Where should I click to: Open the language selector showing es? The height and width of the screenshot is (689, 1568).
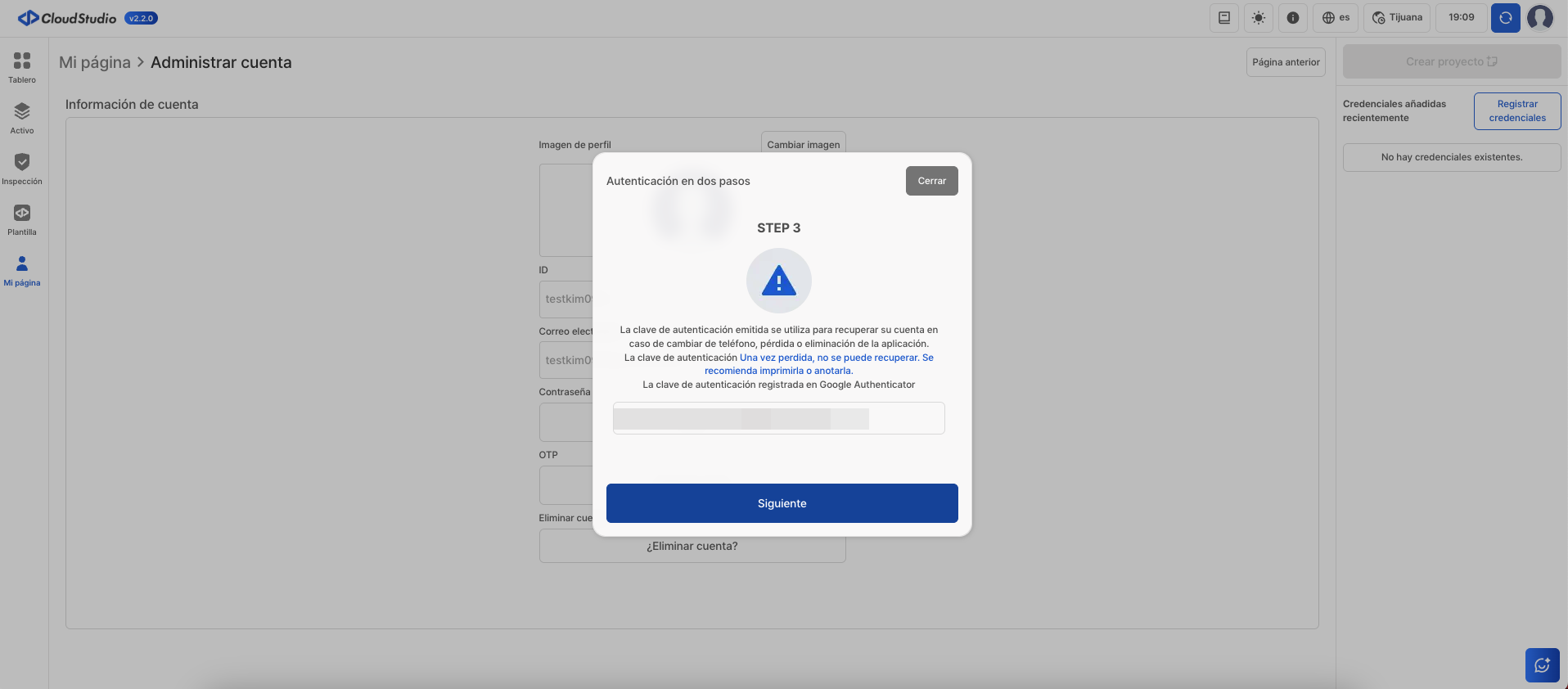pyautogui.click(x=1336, y=18)
